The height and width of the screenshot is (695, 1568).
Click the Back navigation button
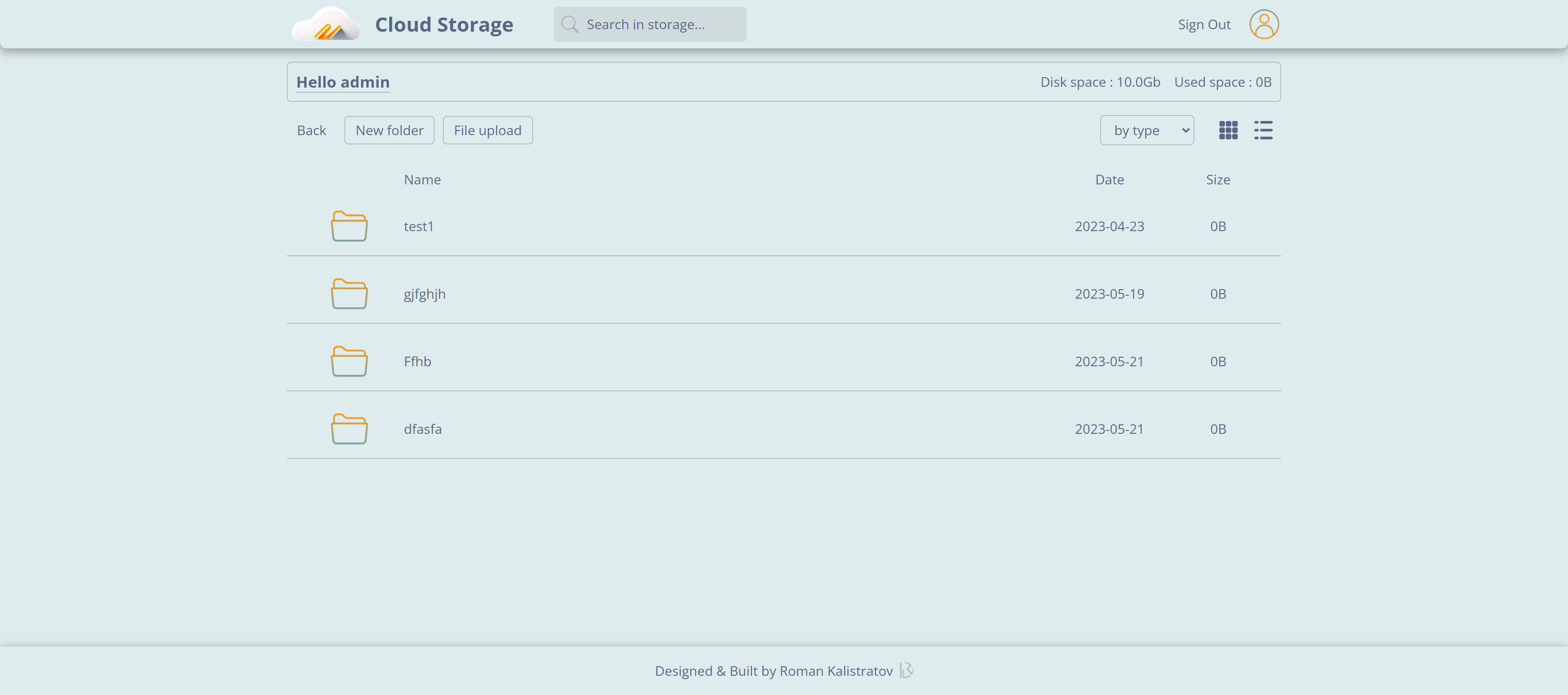pos(311,130)
